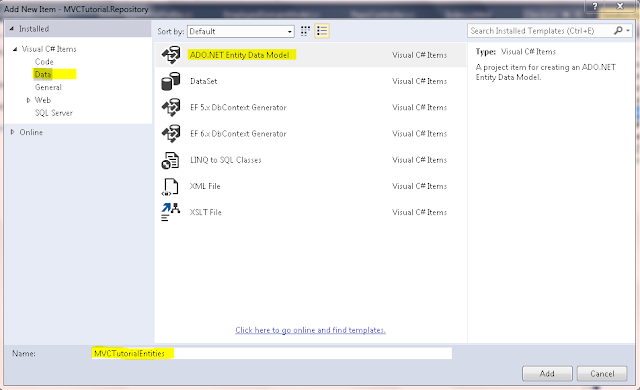640x390 pixels.
Task: Select the XSLT File template name
Action: click(x=206, y=212)
